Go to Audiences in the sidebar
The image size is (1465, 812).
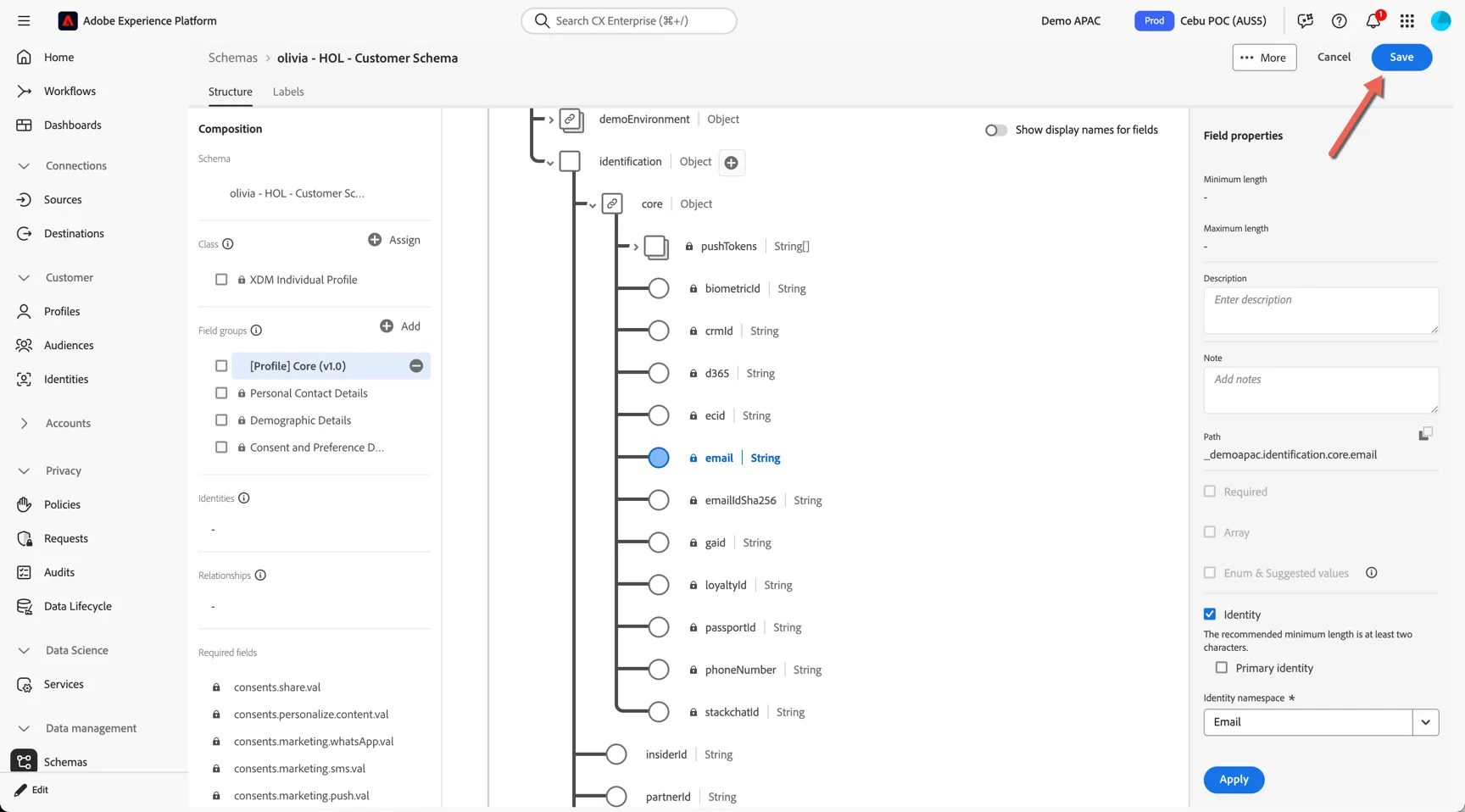[69, 346]
